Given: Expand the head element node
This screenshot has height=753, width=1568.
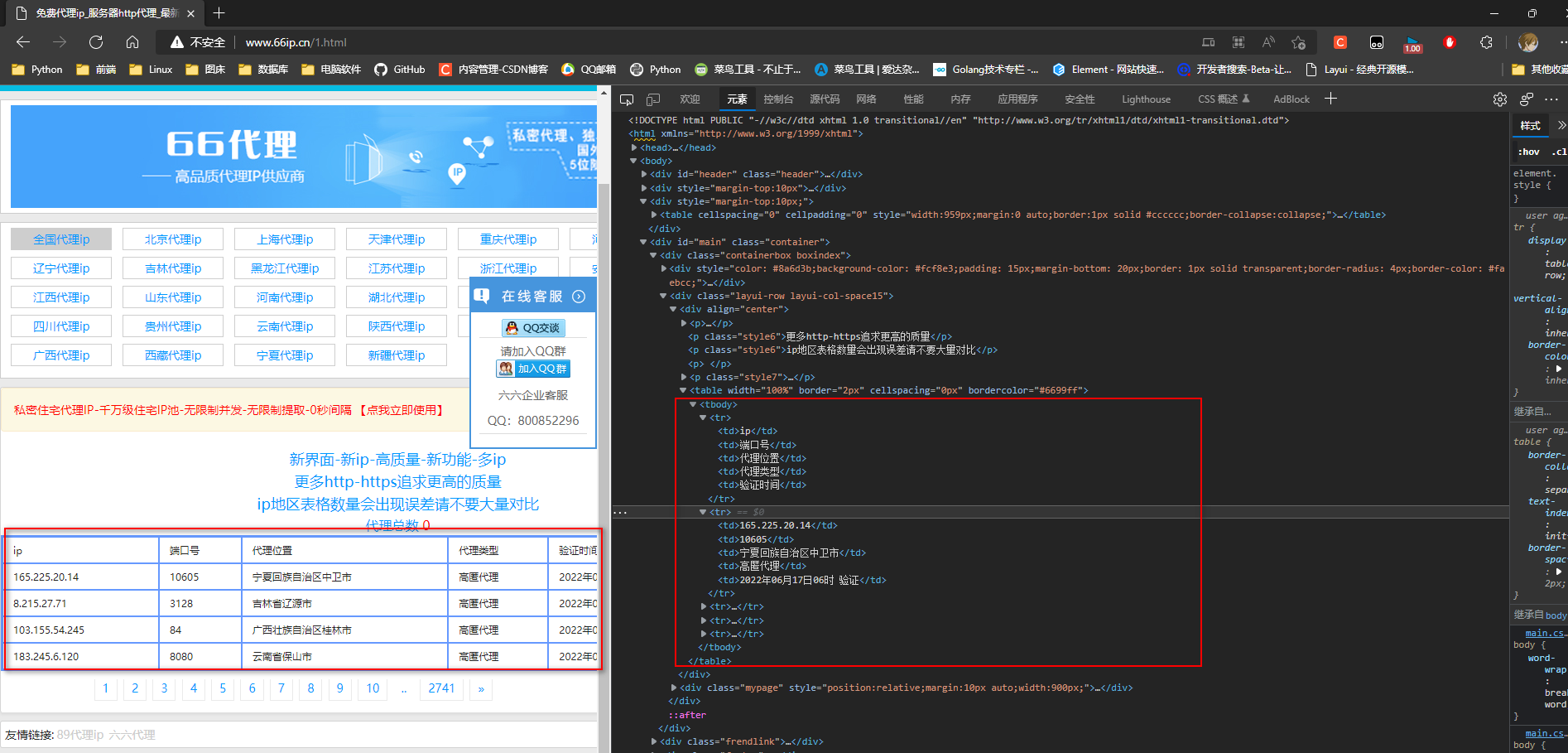Looking at the screenshot, I should 634,147.
